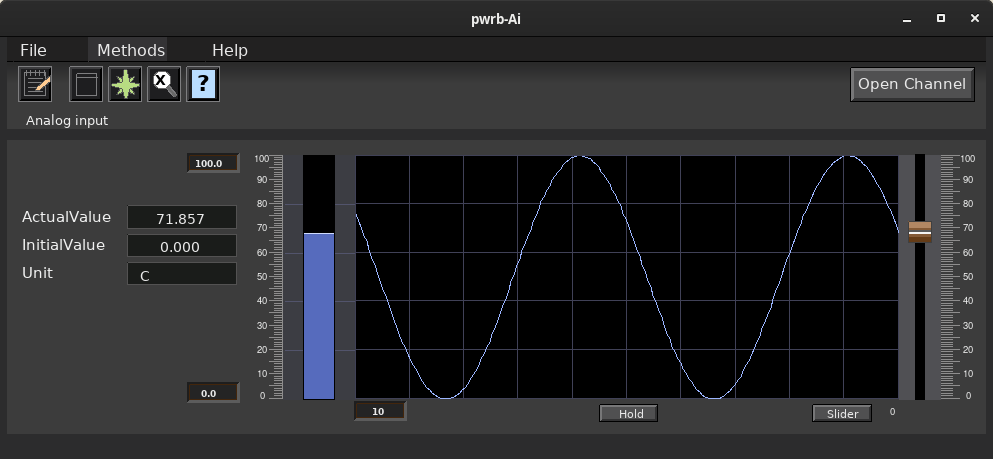Click the question mark help icon
993x459 pixels.
(x=203, y=85)
